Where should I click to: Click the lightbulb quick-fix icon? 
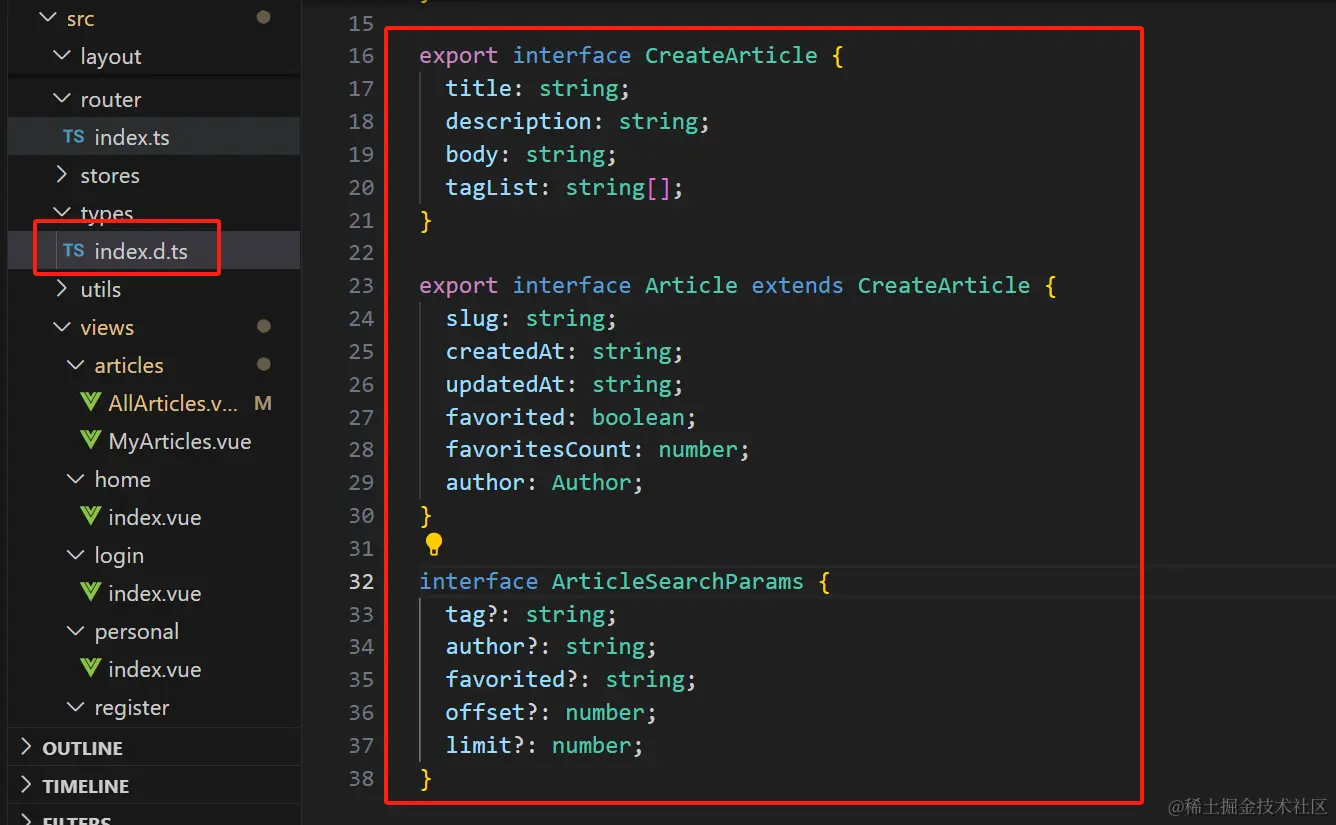[433, 544]
